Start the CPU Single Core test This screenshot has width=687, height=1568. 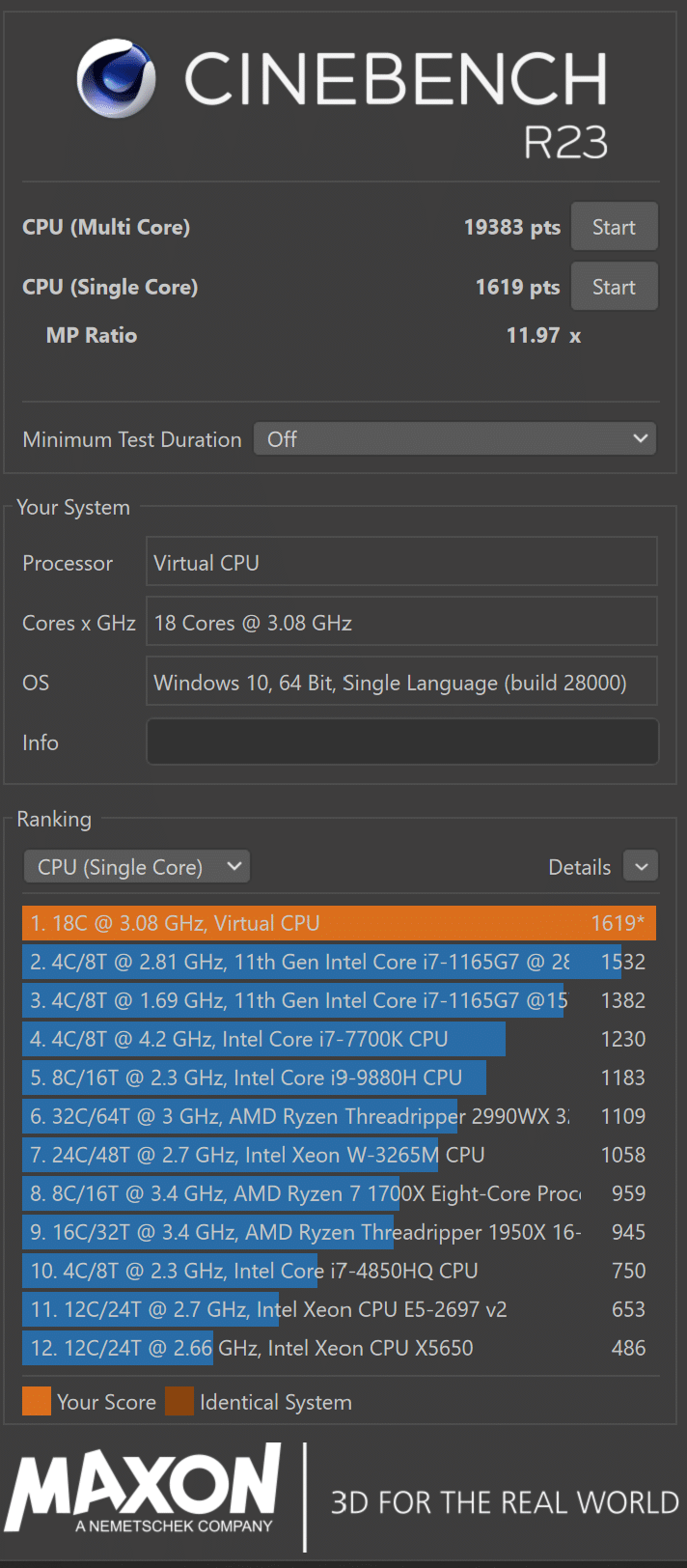[614, 288]
